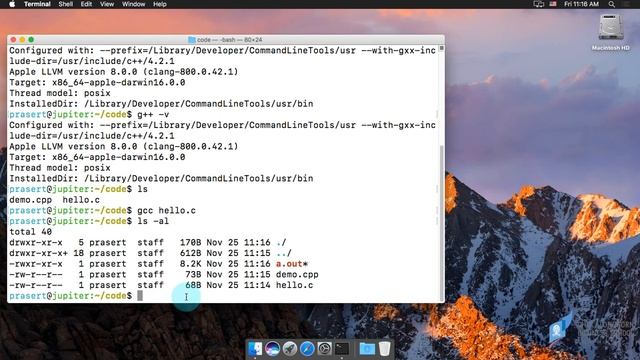
Task: Click the 'gcc hello.c' command text
Action: click(x=167, y=211)
